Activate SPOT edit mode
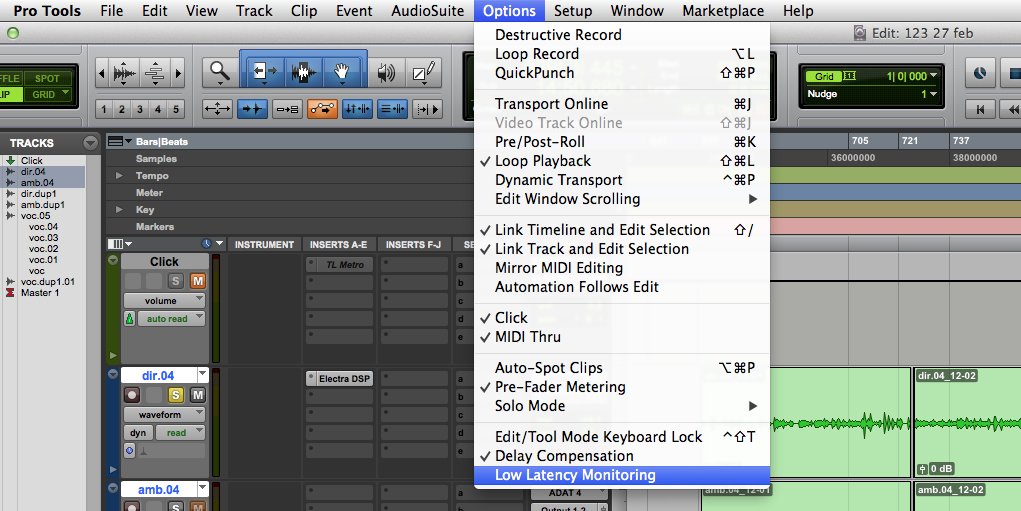Viewport: 1021px width, 511px height. coord(48,78)
